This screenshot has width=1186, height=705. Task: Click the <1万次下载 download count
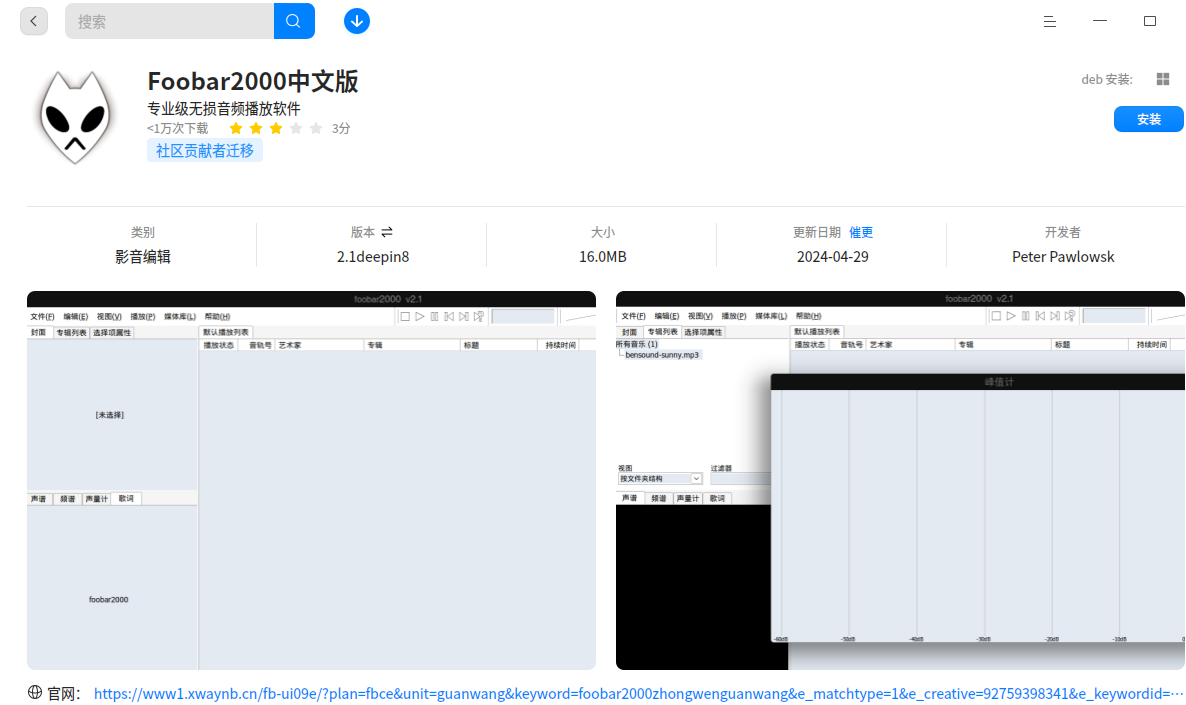point(178,129)
